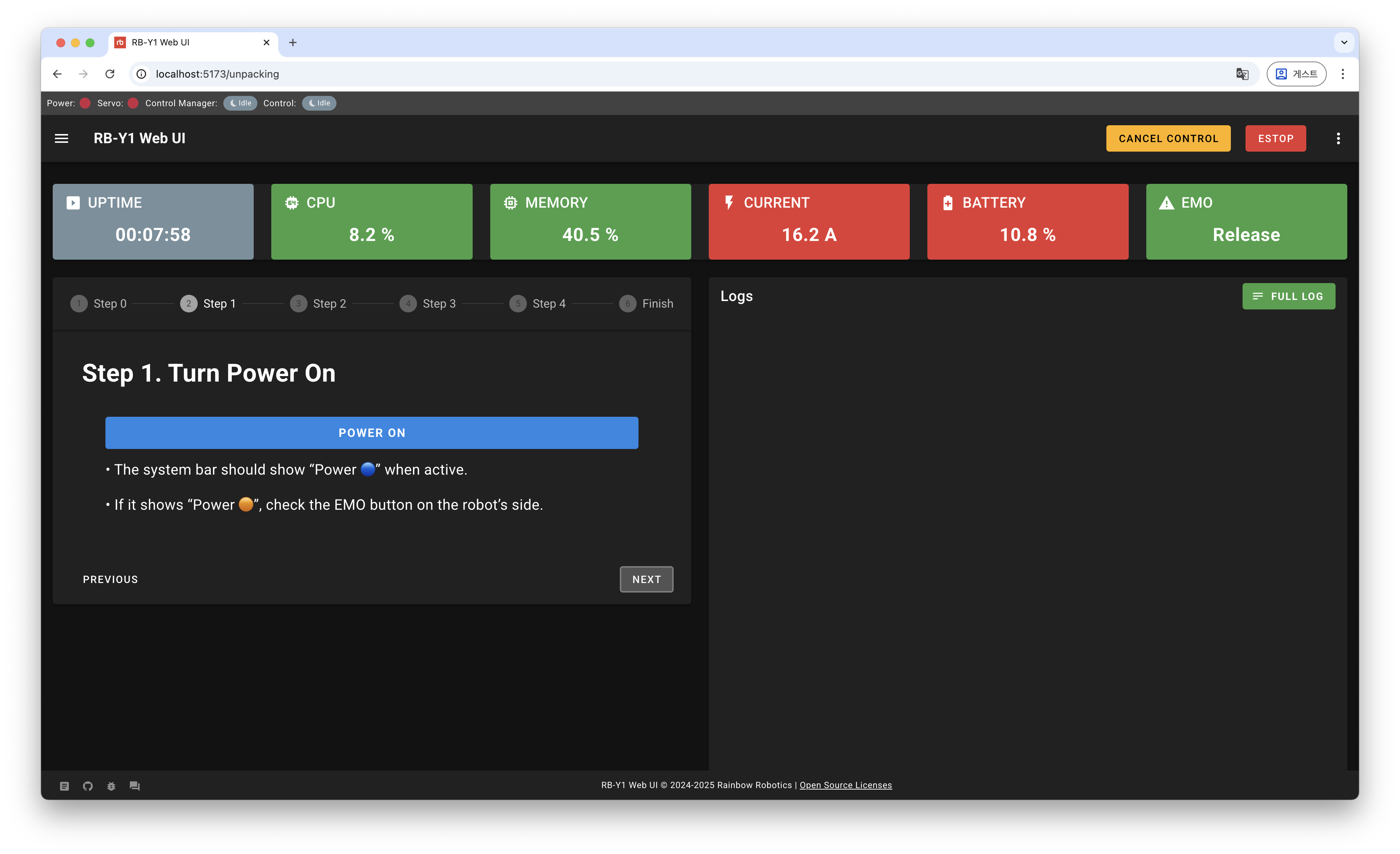Open the GitHub repository icon in footer
Image resolution: width=1400 pixels, height=854 pixels.
click(x=87, y=786)
